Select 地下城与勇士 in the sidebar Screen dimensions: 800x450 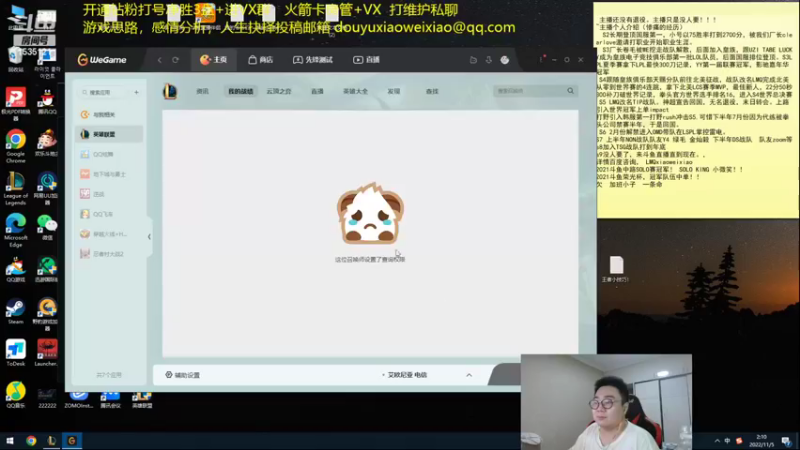click(x=108, y=174)
